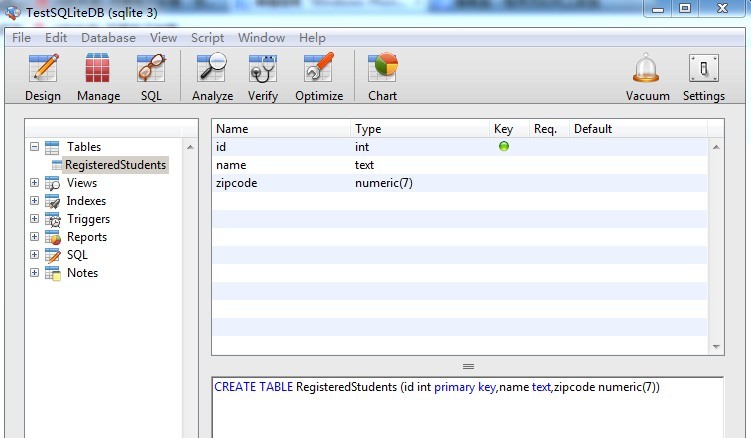
Task: Click the green primary key indicator for id
Action: click(503, 146)
